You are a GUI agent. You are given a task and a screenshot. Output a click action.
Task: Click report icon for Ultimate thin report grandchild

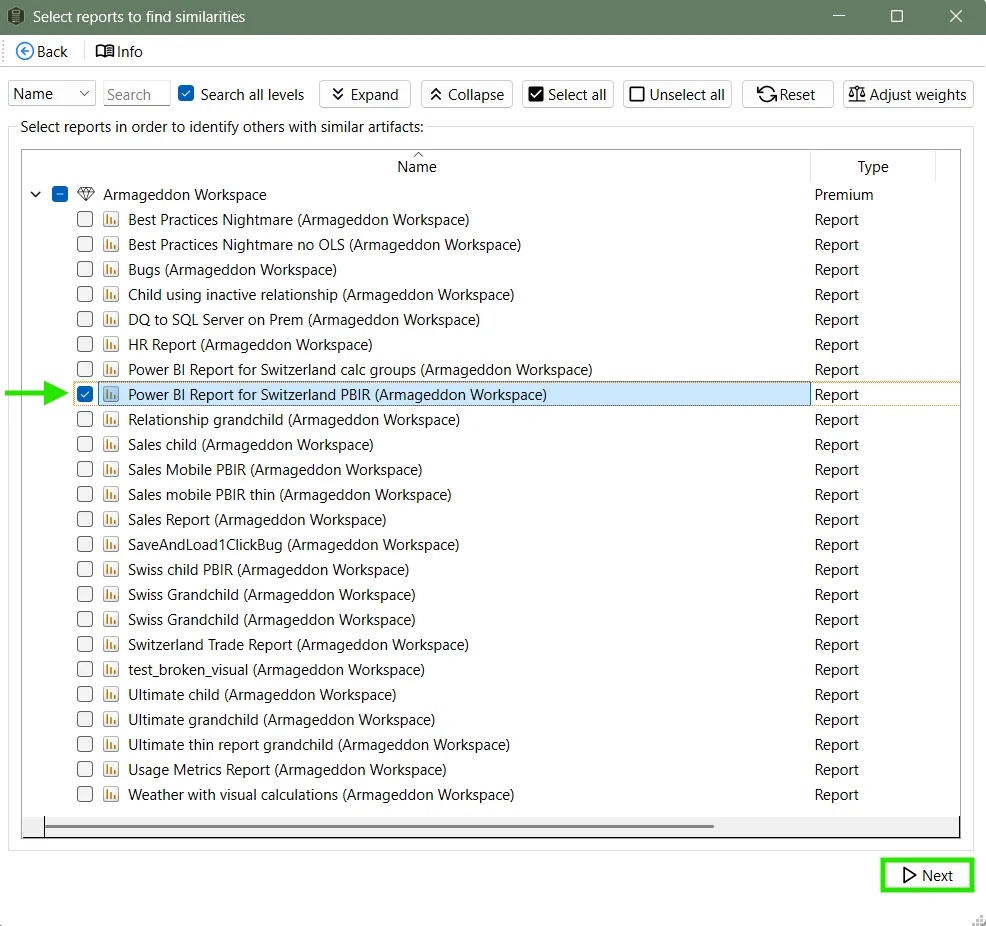(x=111, y=744)
